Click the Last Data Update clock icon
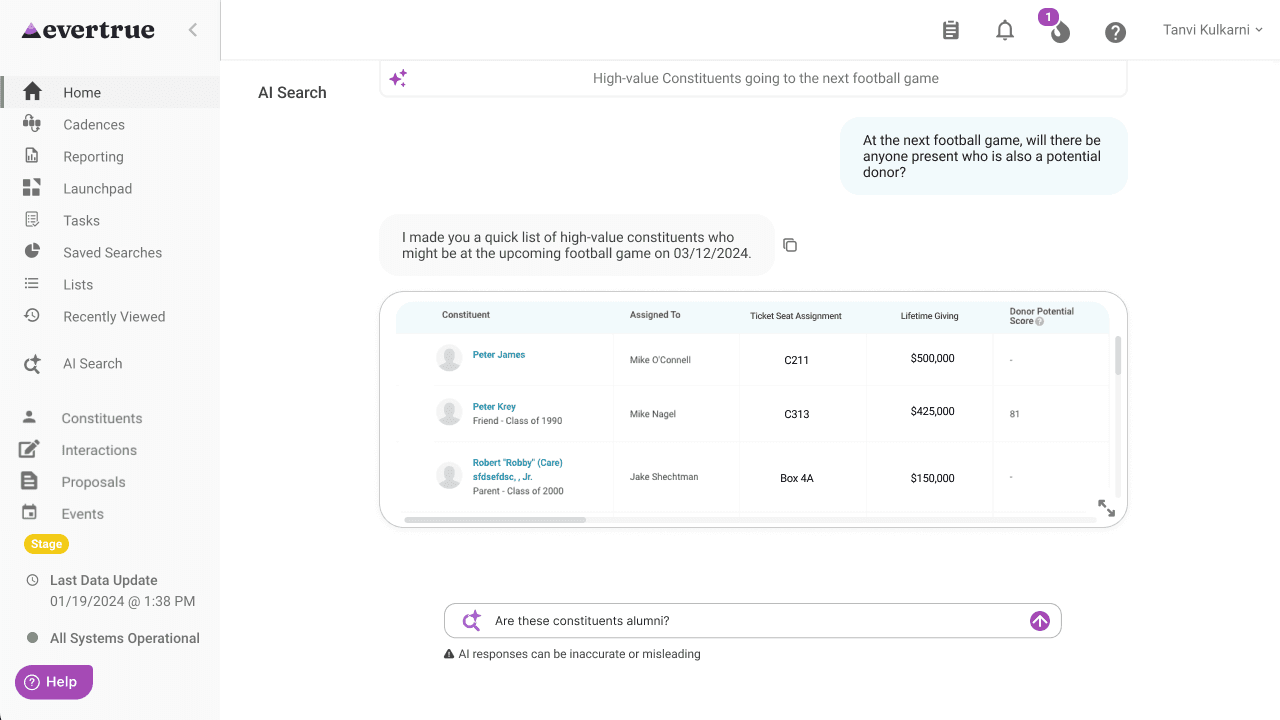Image resolution: width=1280 pixels, height=720 pixels. point(32,580)
